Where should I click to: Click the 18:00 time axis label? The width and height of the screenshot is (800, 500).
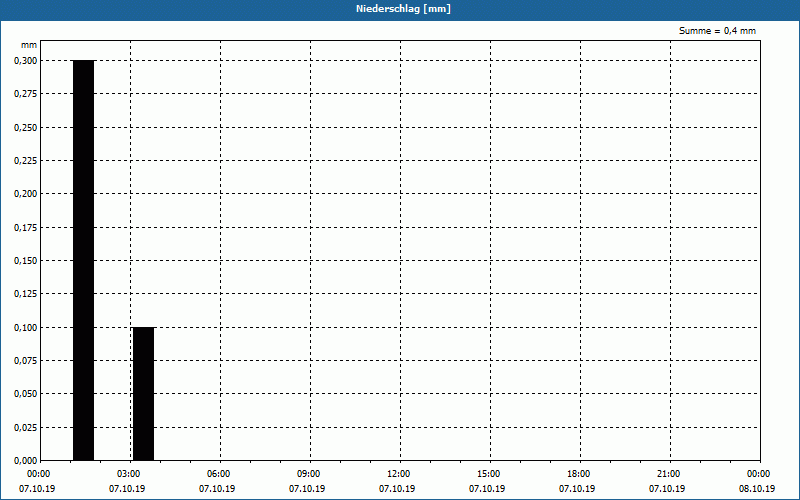[x=578, y=481]
